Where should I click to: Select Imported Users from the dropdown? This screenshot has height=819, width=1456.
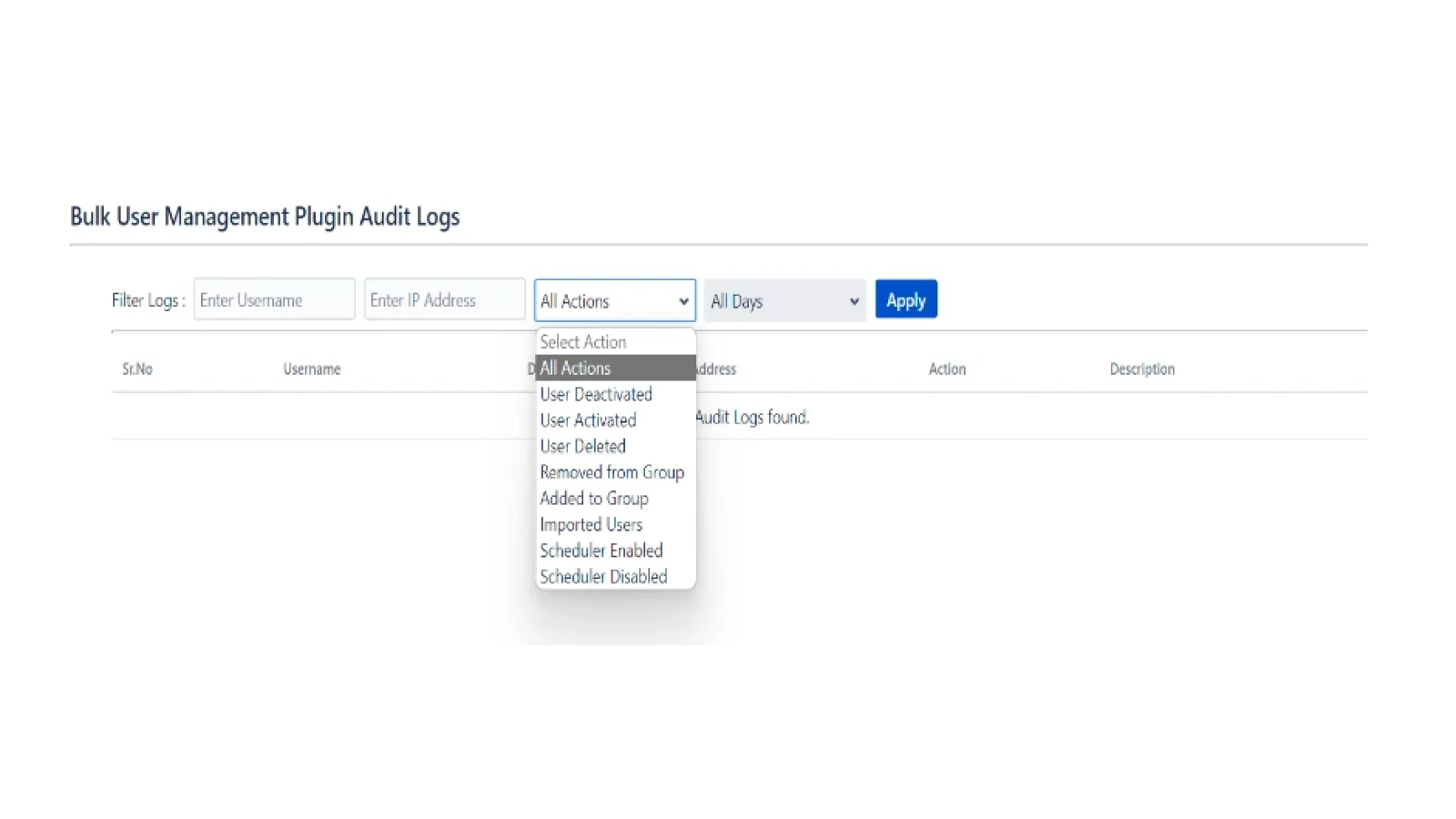[591, 524]
